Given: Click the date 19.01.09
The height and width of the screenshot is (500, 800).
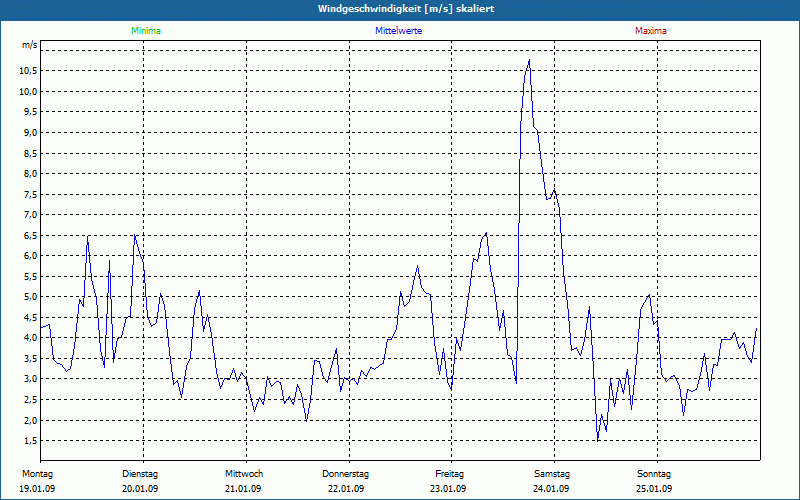Looking at the screenshot, I should click(37, 489).
